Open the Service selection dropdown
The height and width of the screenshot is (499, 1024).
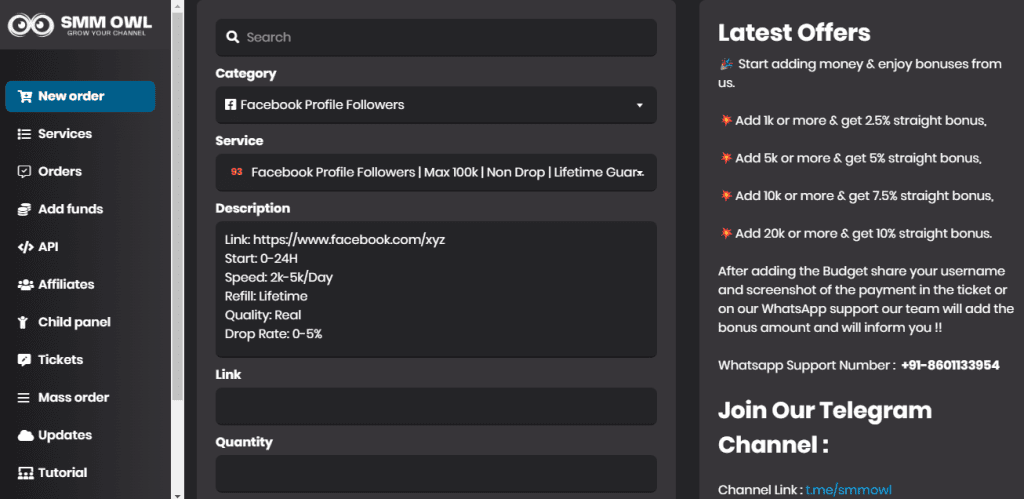(x=436, y=172)
